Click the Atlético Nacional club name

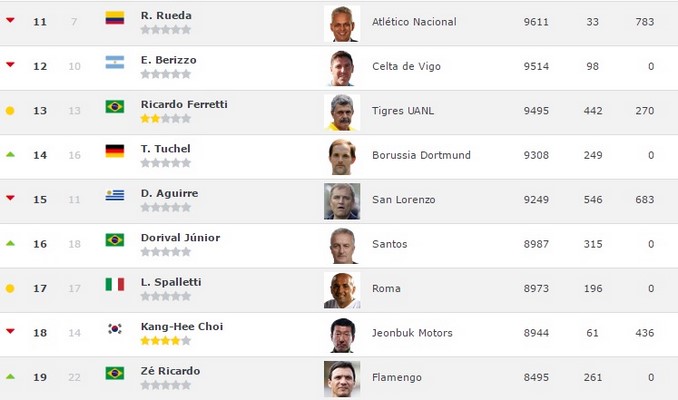[413, 22]
